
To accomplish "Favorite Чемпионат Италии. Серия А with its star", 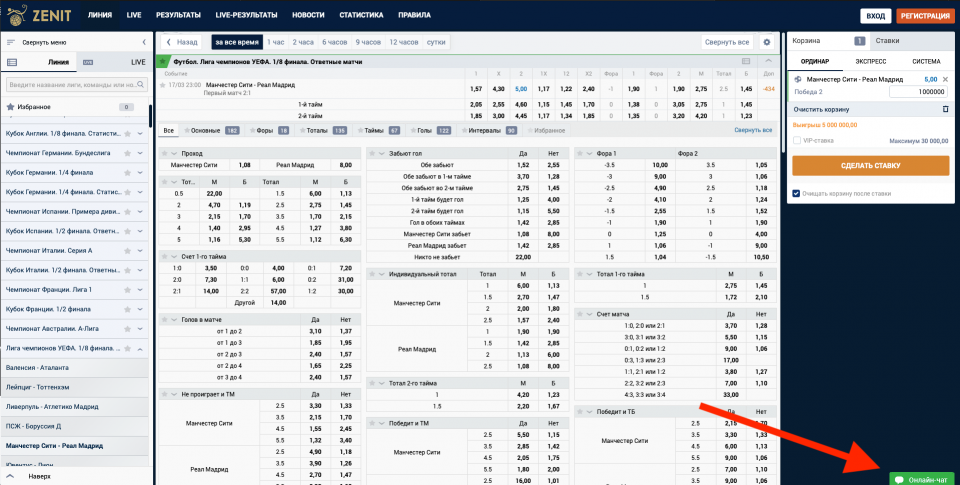I will coord(127,250).
